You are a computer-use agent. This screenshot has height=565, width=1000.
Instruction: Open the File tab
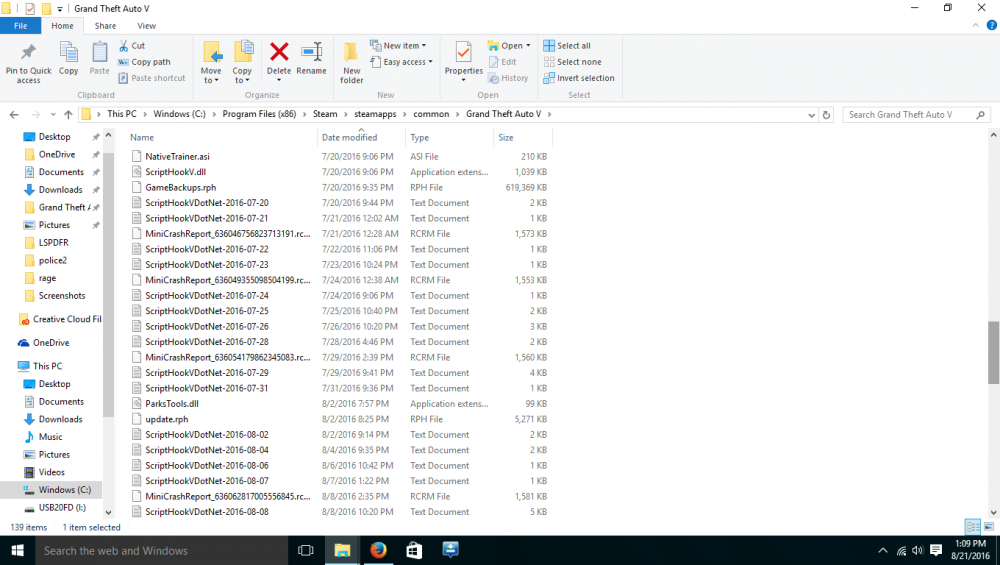pyautogui.click(x=20, y=26)
